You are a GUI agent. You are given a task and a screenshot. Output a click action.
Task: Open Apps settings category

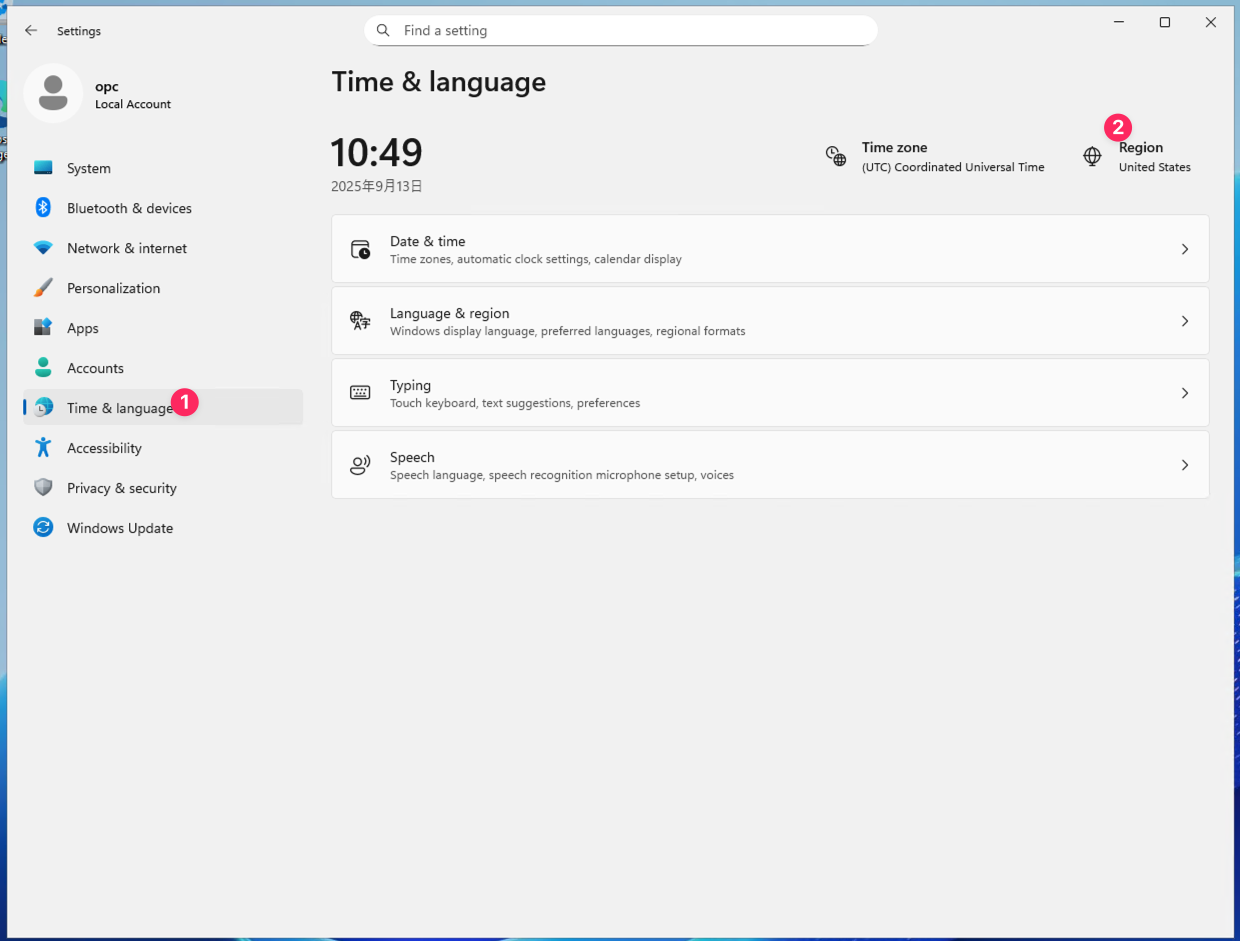163,328
